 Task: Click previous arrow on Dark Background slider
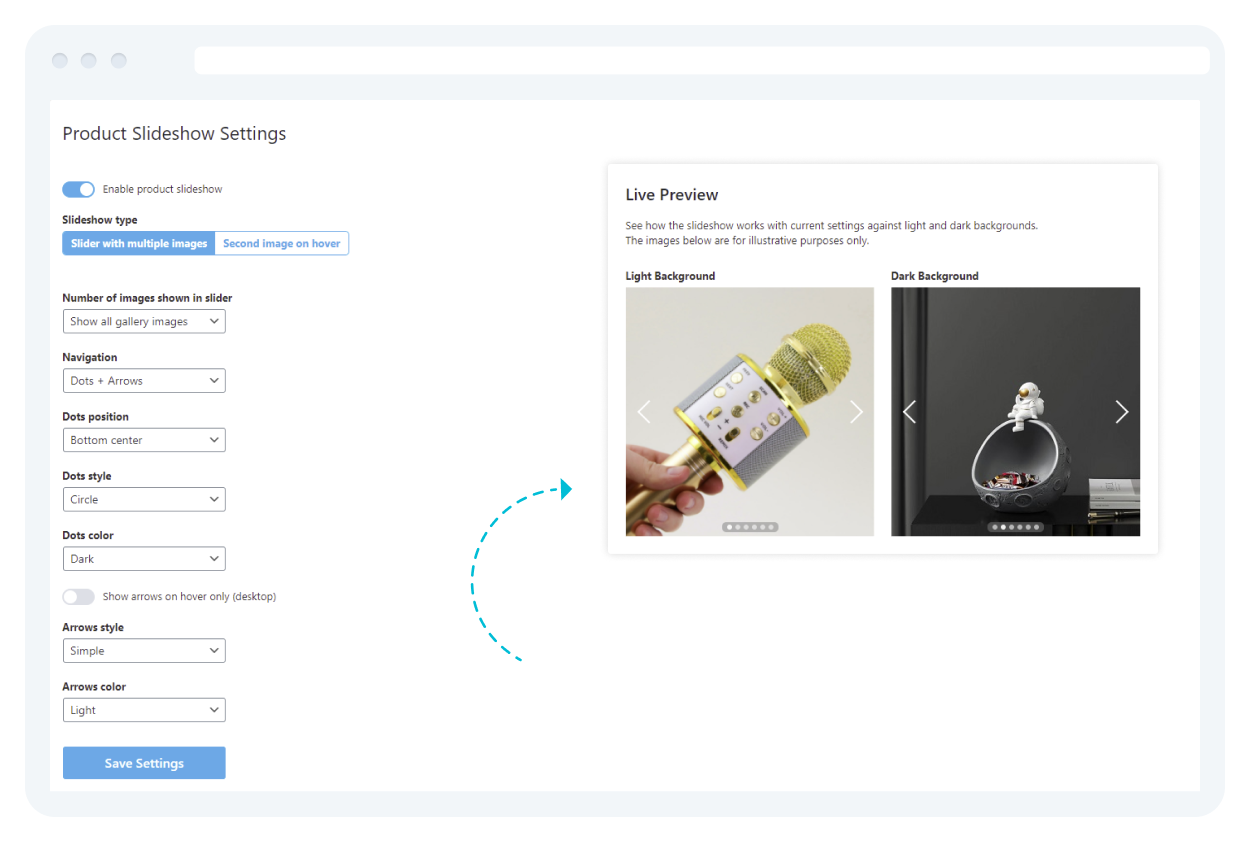[x=909, y=412]
